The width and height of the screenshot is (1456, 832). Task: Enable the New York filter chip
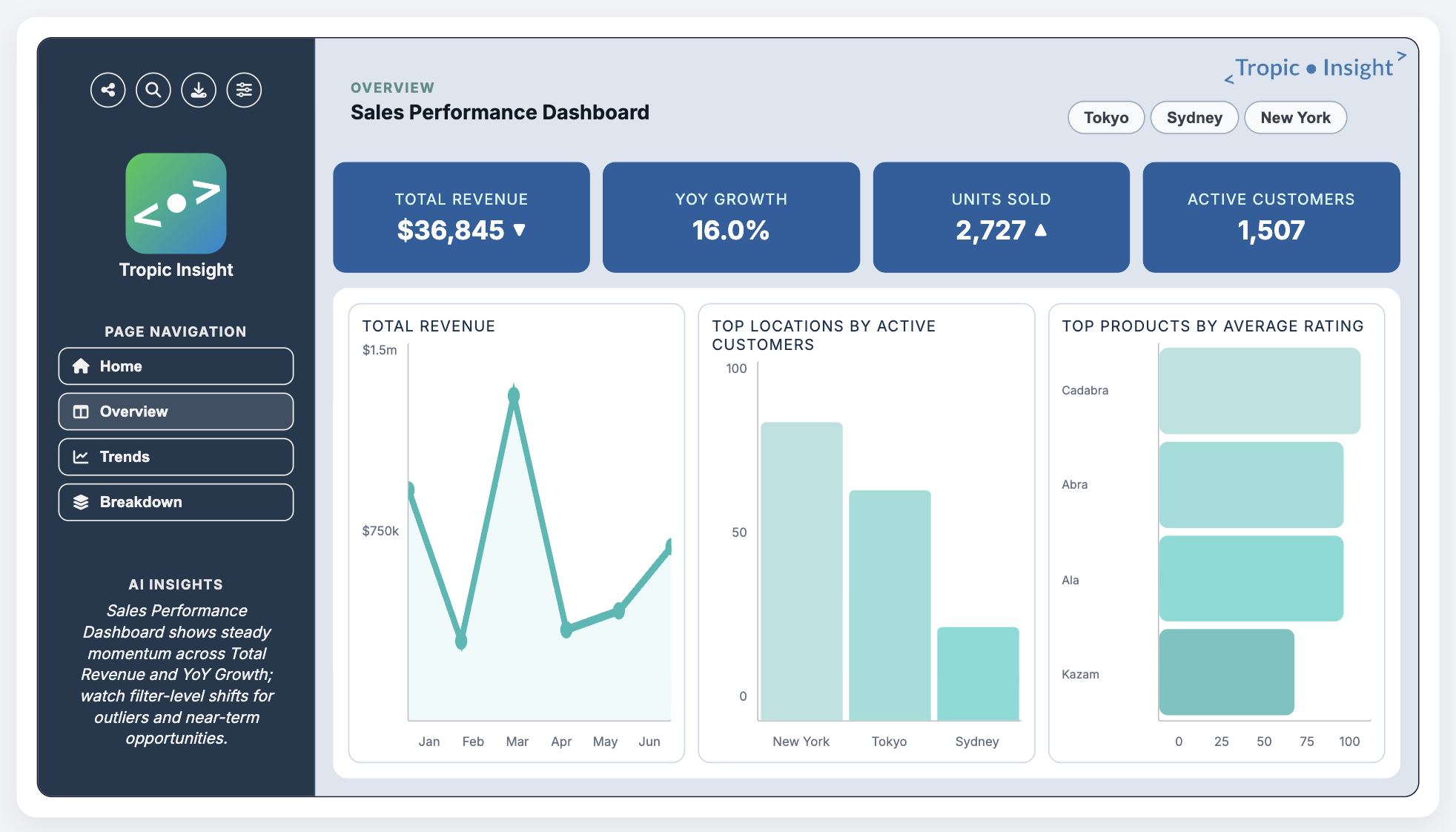(x=1295, y=117)
